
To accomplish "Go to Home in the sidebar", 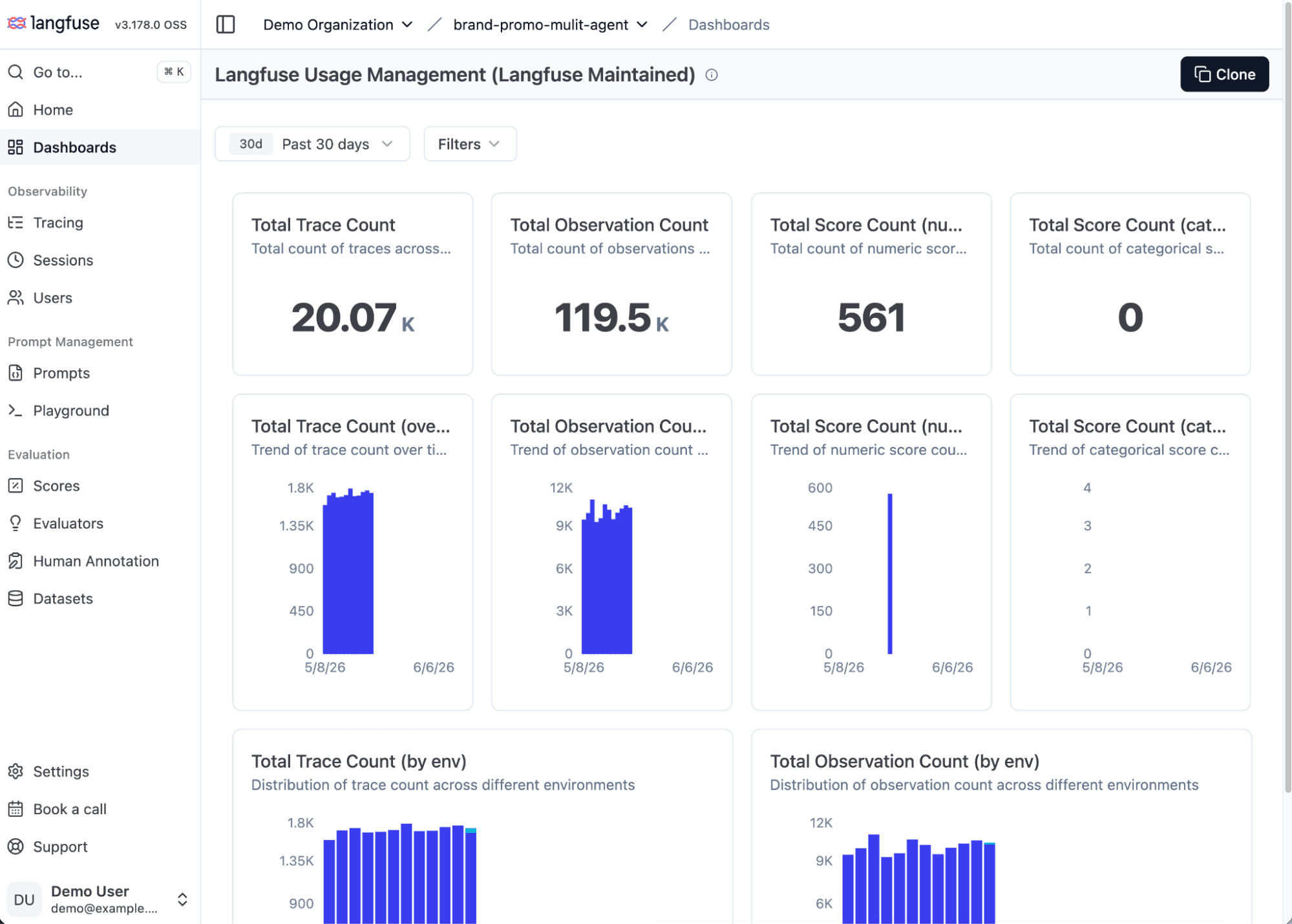I will pos(100,109).
